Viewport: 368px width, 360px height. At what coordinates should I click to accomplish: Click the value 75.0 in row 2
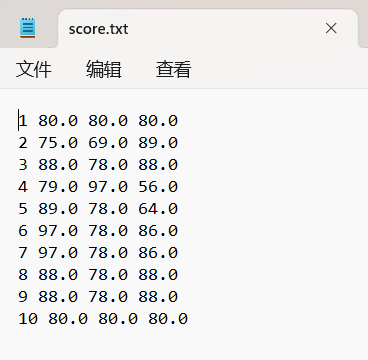point(58,143)
